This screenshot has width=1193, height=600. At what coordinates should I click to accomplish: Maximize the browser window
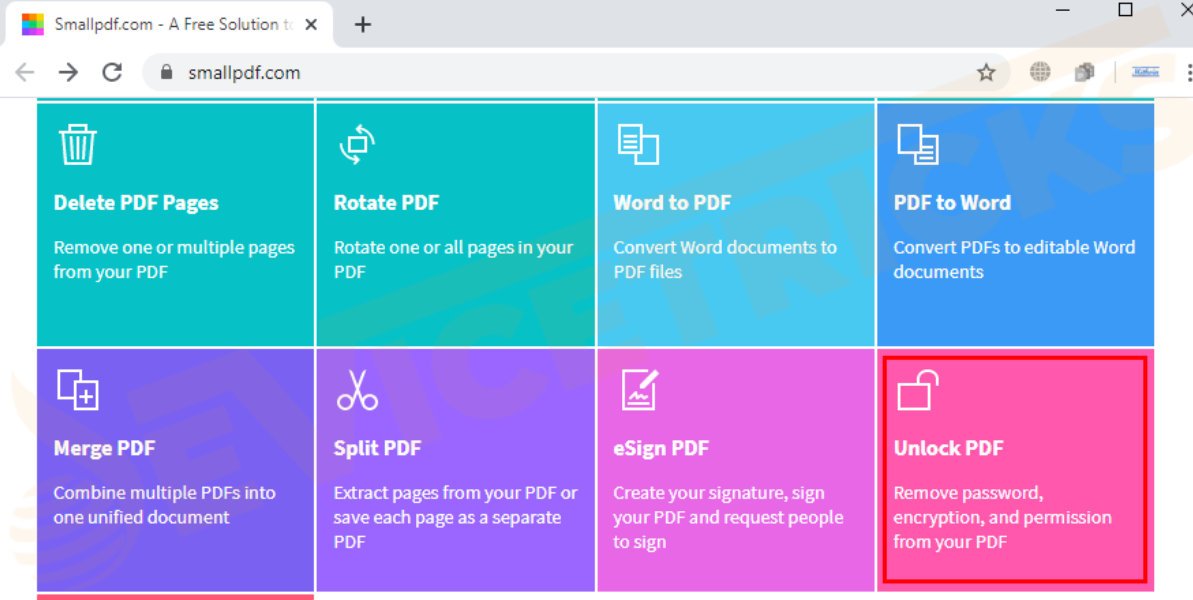click(1125, 10)
